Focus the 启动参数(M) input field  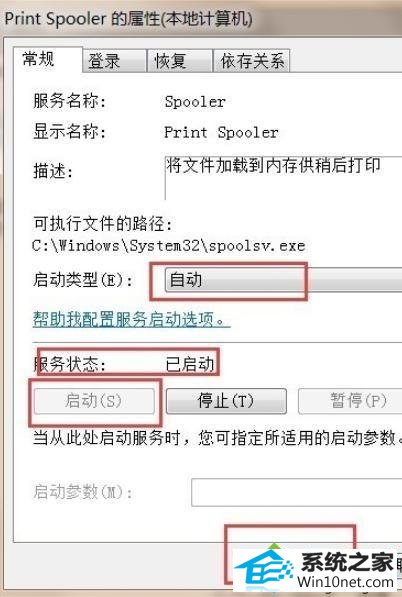click(297, 493)
